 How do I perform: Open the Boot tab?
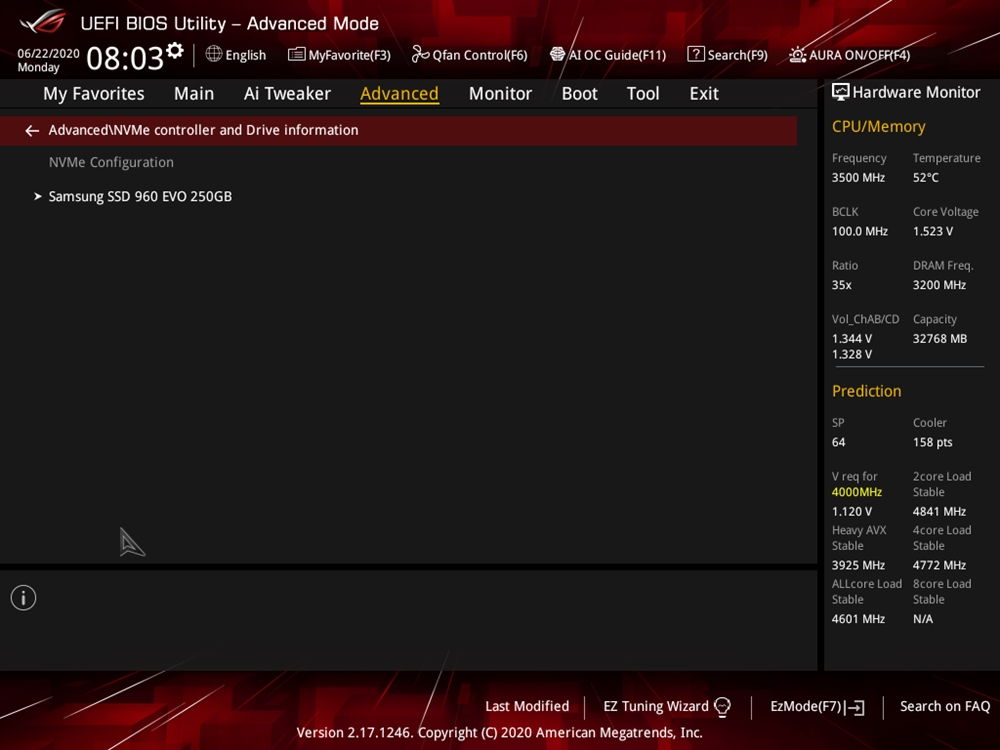tap(579, 94)
